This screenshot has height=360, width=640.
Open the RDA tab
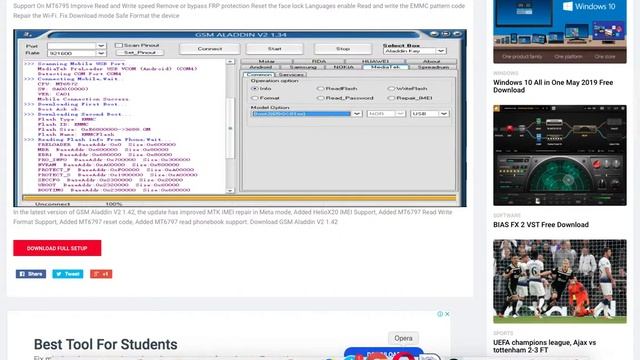tap(319, 61)
